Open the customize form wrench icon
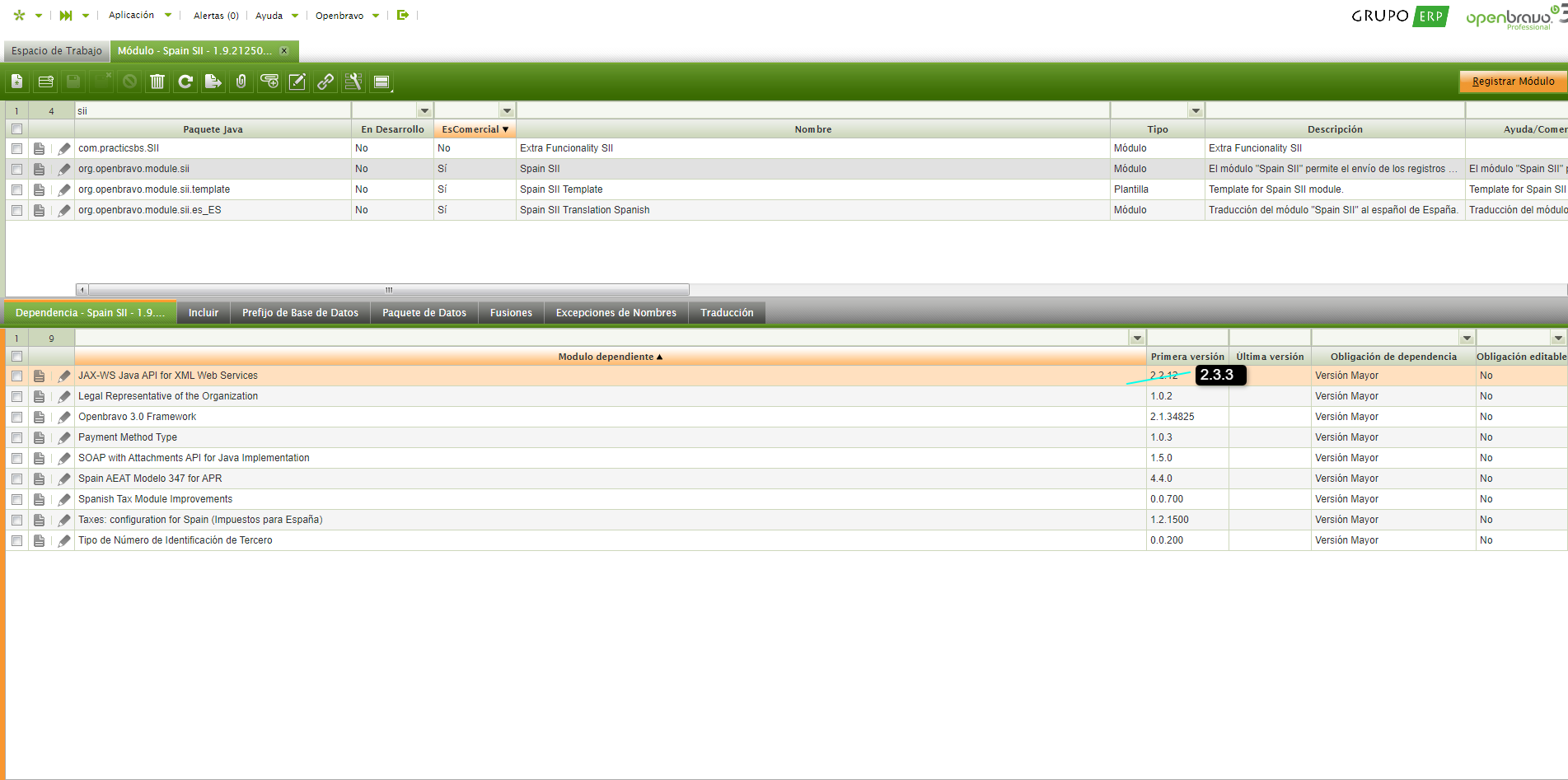1568x780 pixels. (353, 82)
